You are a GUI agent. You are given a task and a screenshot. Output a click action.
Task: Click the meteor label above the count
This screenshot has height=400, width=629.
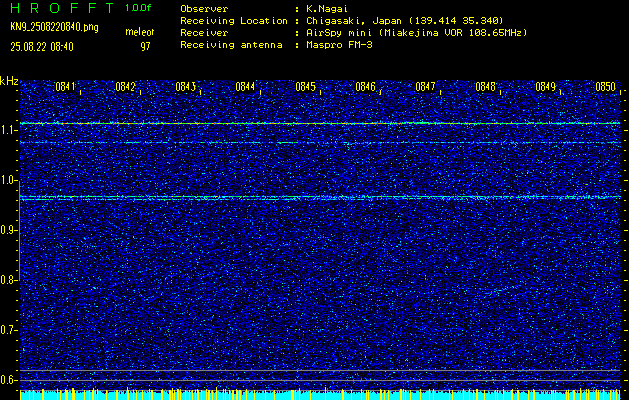coord(140,32)
